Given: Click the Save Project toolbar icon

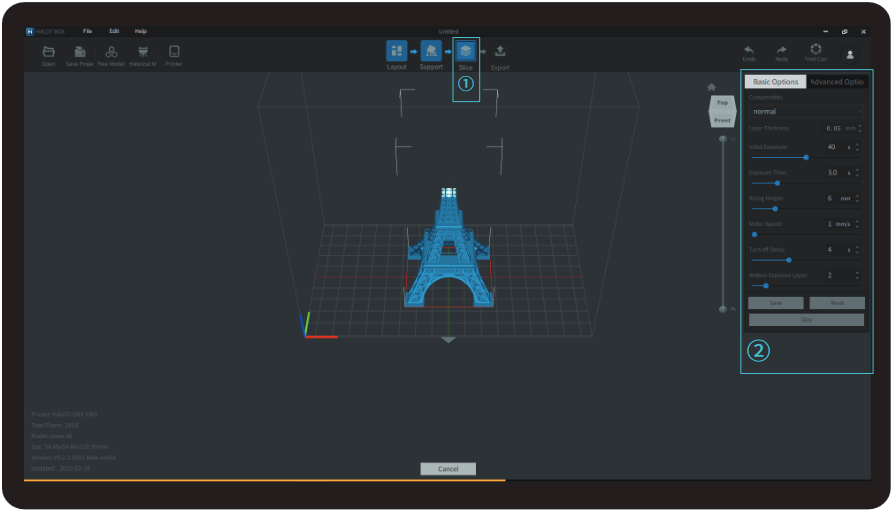Looking at the screenshot, I should [x=80, y=52].
